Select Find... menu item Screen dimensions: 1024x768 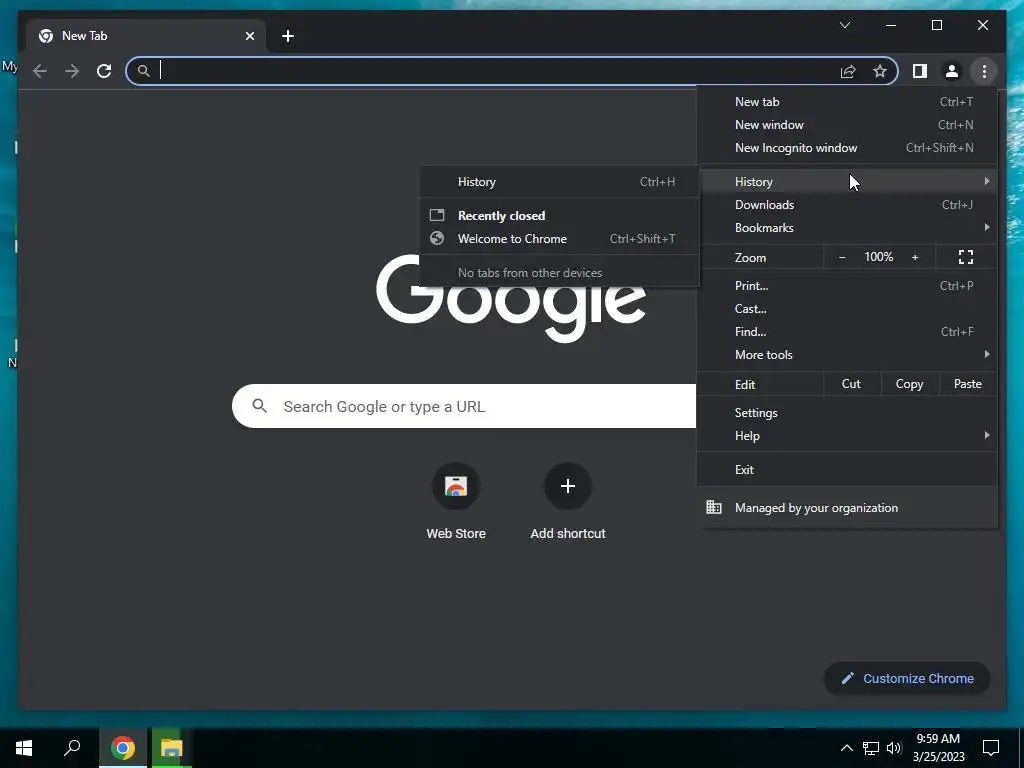pyautogui.click(x=847, y=332)
